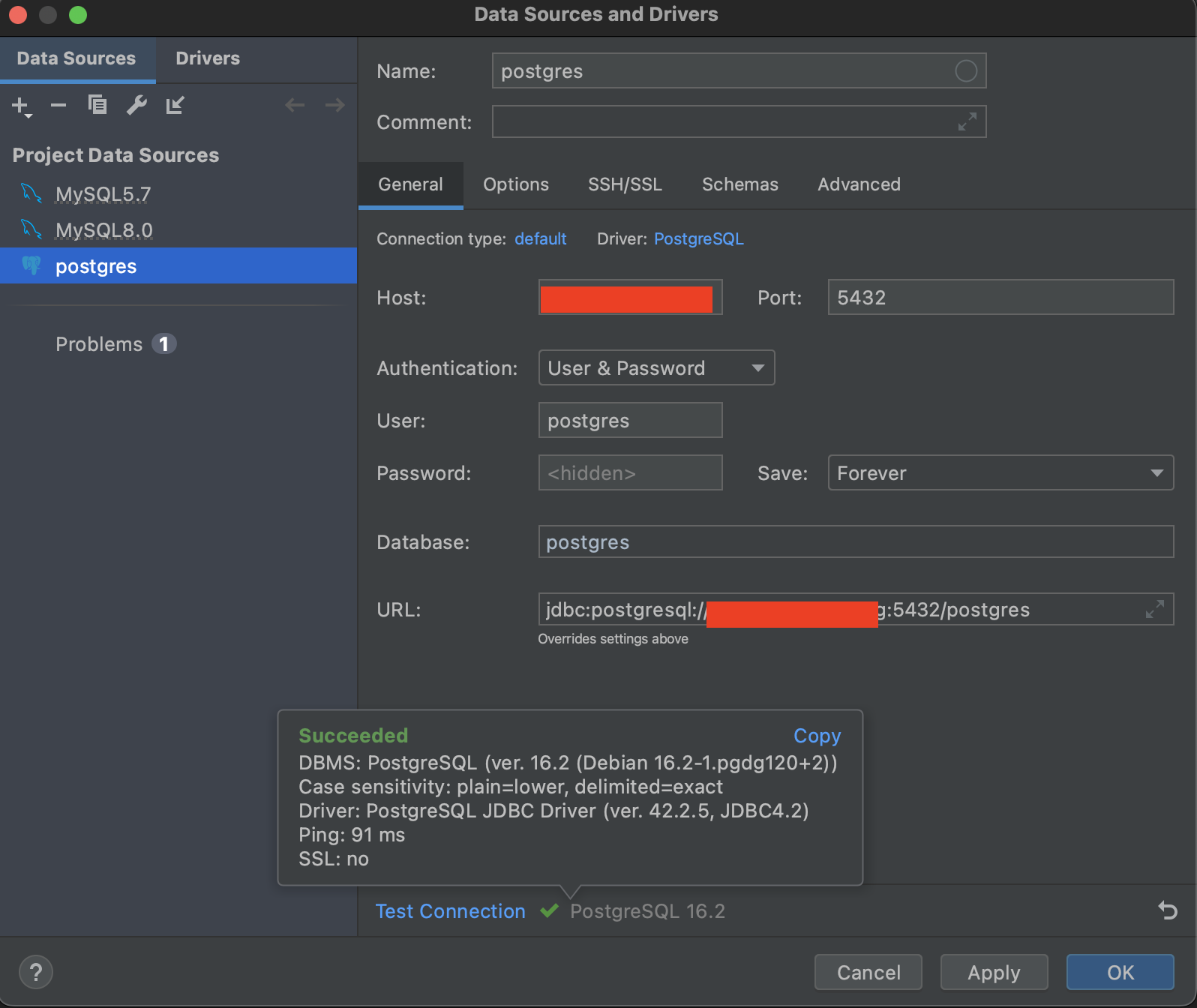Open the Problems list

(x=99, y=344)
